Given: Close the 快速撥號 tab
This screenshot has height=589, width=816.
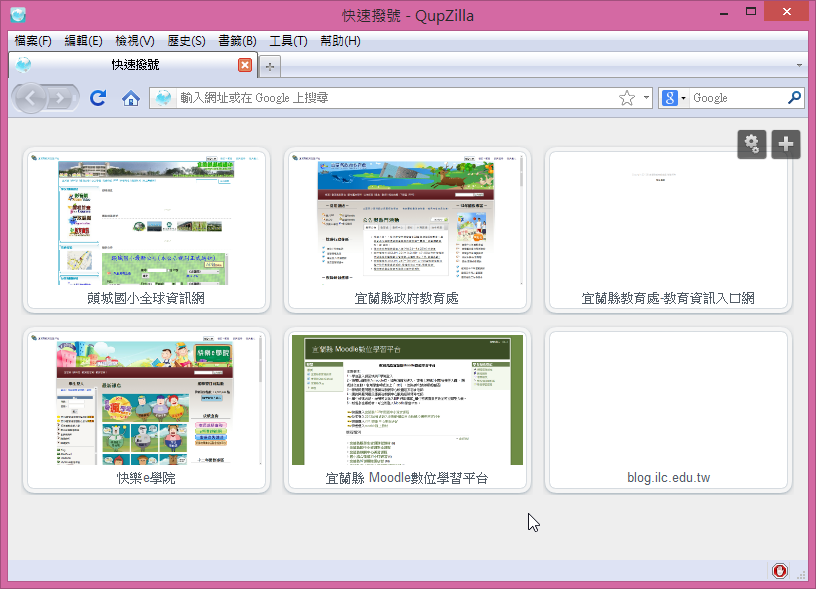Looking at the screenshot, I should pos(245,65).
